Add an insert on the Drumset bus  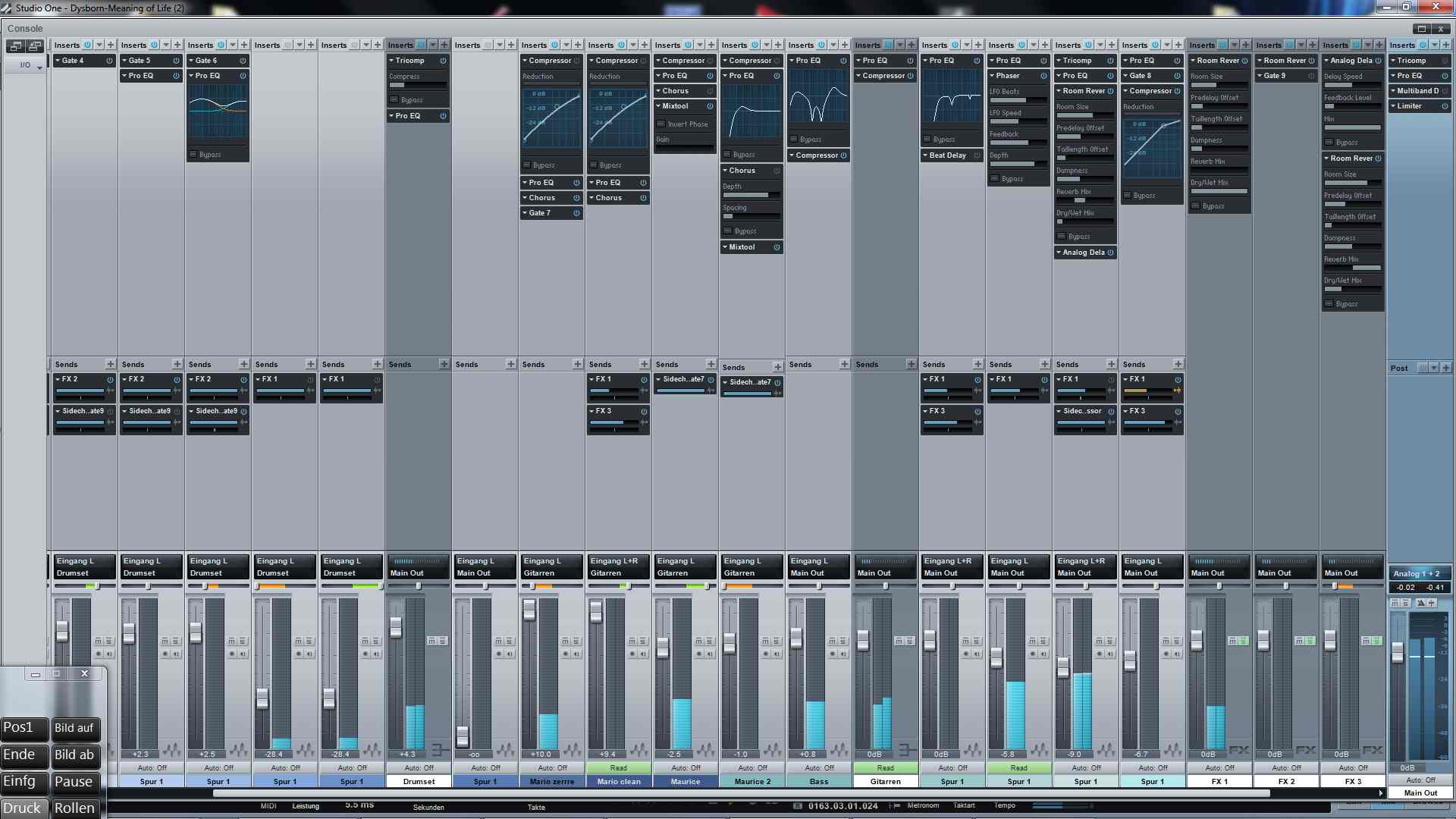[x=444, y=45]
